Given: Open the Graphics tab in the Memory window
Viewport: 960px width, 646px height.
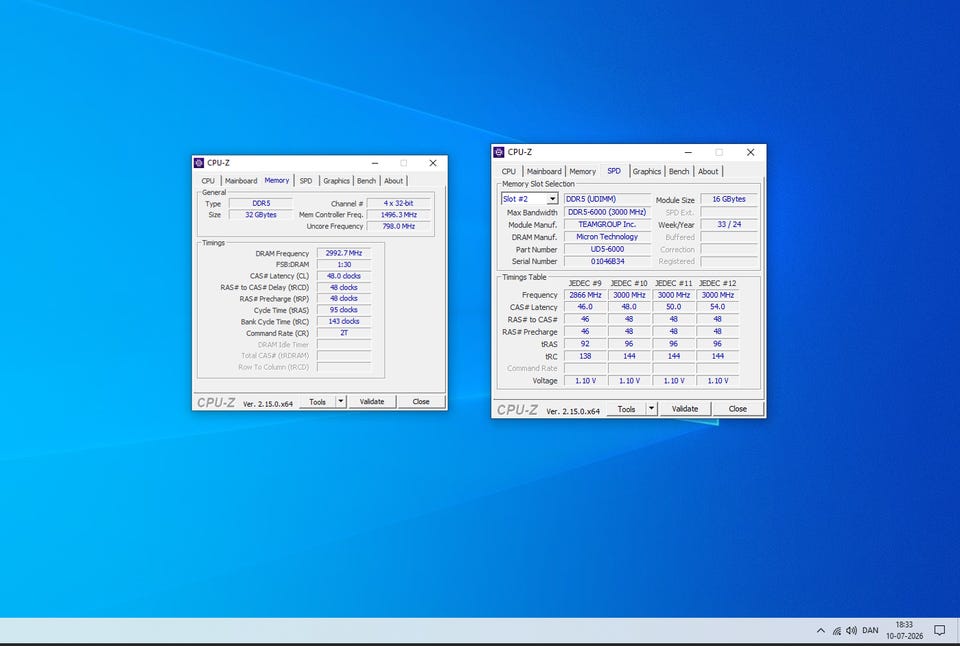Looking at the screenshot, I should [336, 181].
